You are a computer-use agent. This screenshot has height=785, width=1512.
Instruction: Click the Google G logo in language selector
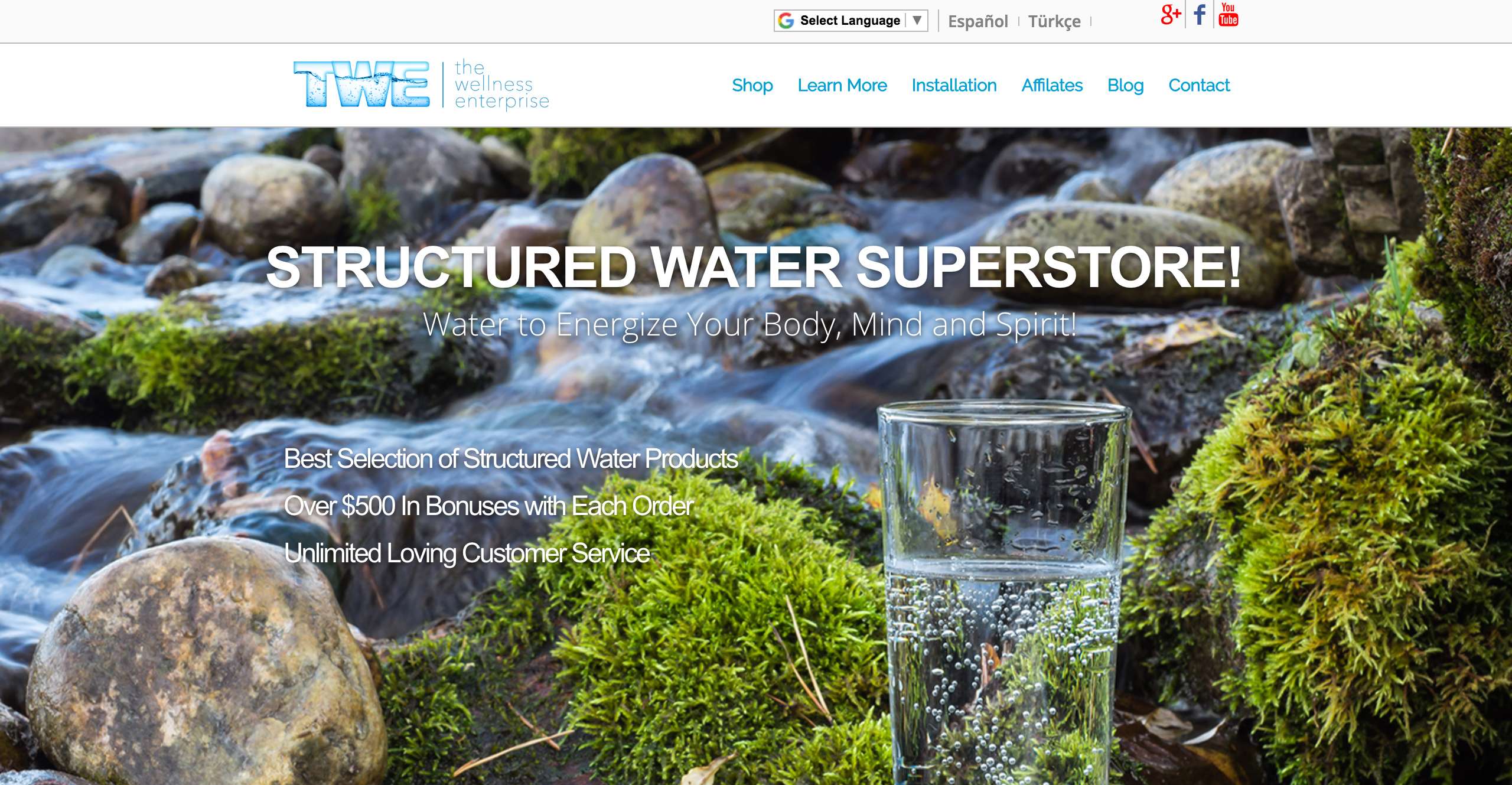click(786, 21)
